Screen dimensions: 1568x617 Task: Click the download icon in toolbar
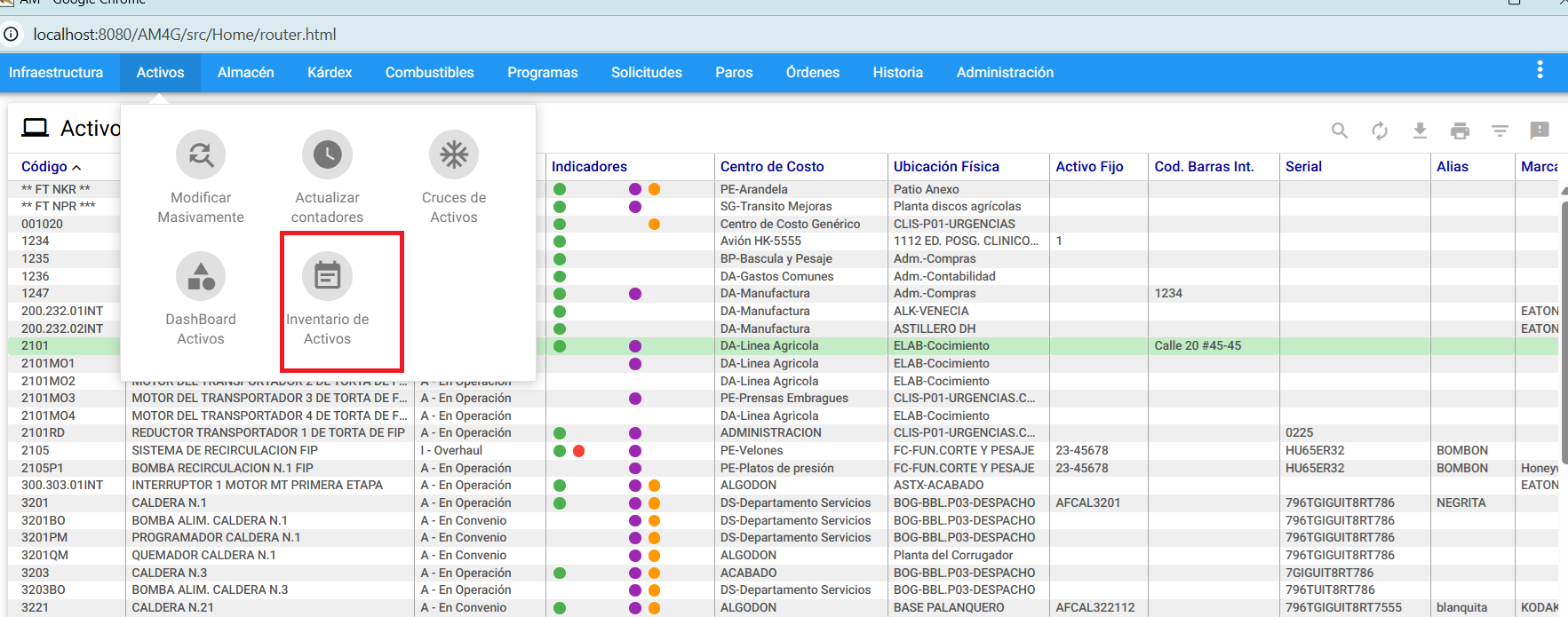click(x=1420, y=131)
